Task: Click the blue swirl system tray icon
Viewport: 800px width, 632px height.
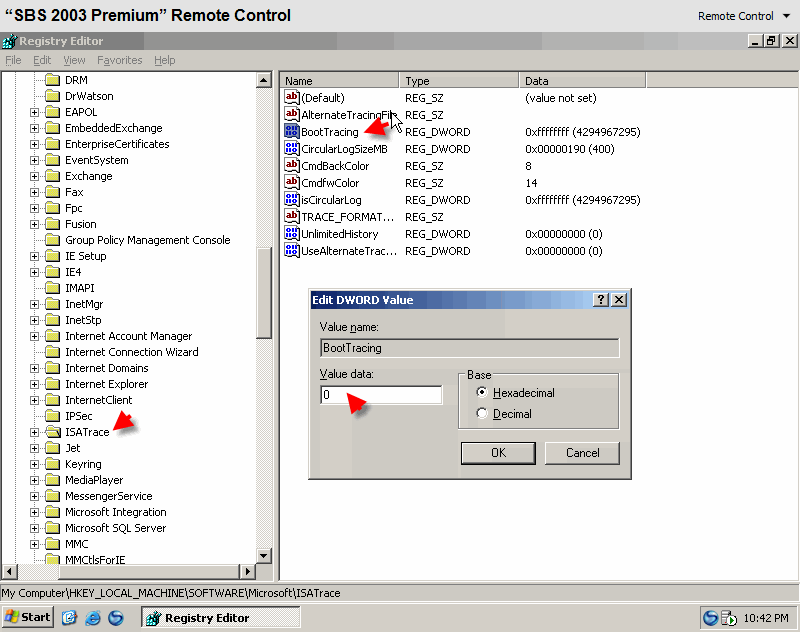Action: tap(710, 618)
